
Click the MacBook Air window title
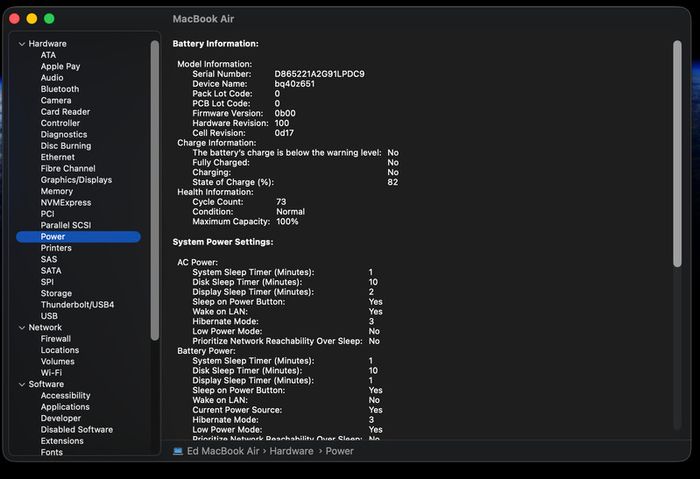(203, 19)
